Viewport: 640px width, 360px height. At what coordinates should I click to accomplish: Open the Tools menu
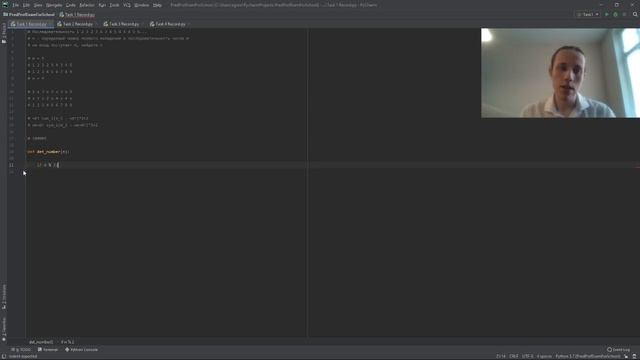pyautogui.click(x=114, y=5)
